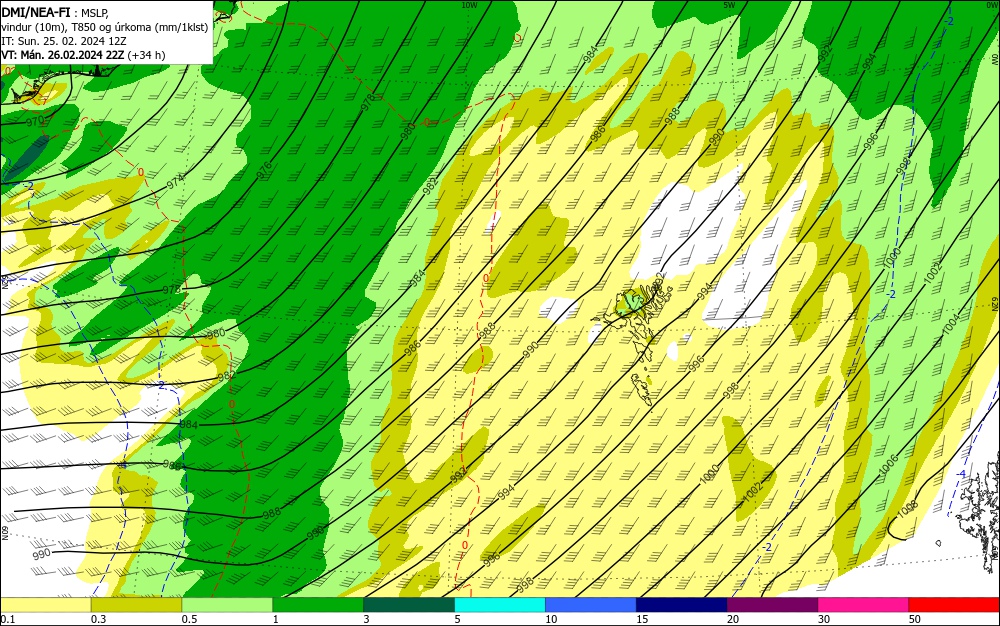Click the olive 0.3 legend swatch

pyautogui.click(x=136, y=605)
